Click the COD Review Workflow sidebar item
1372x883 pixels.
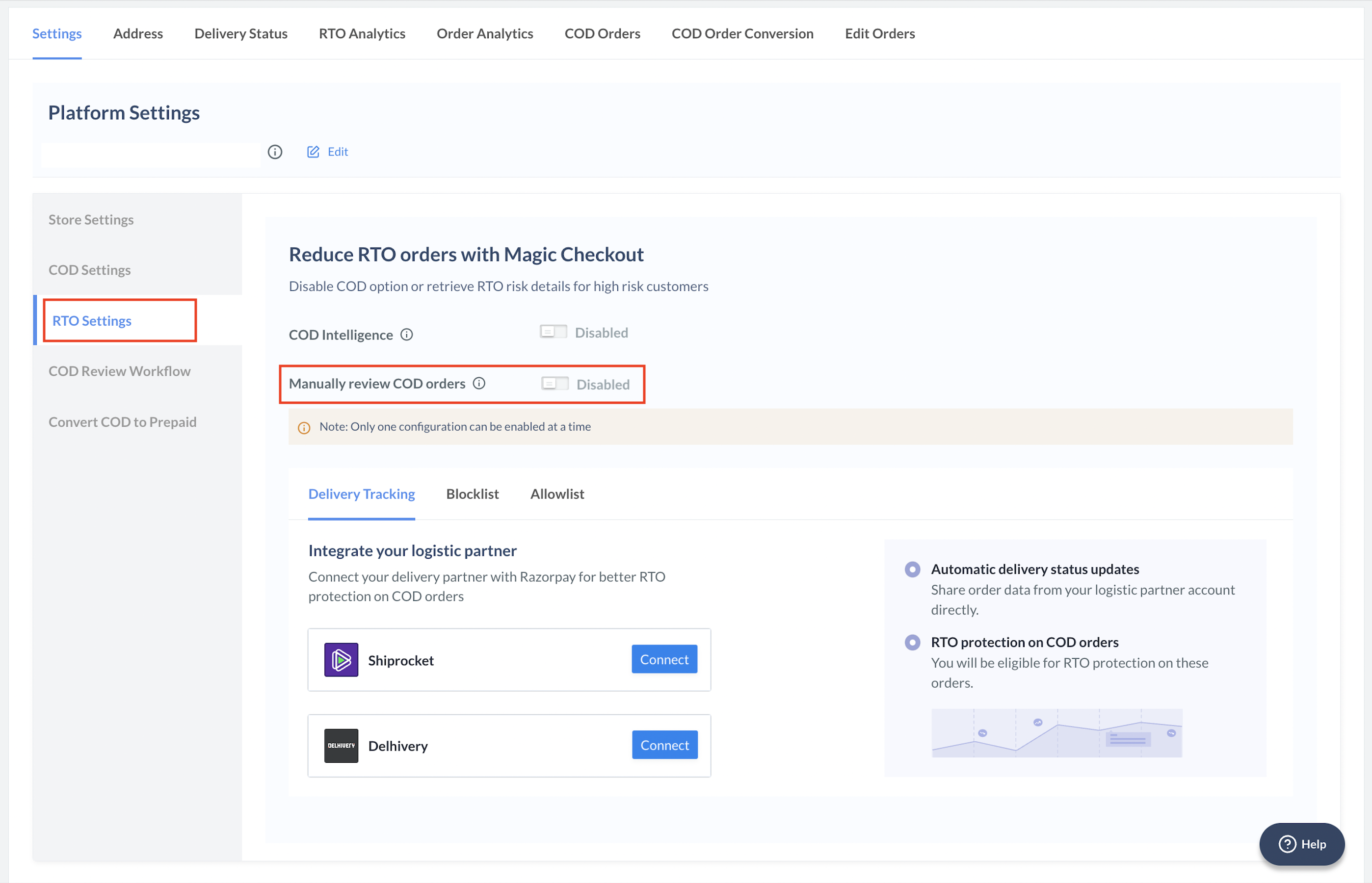coord(120,370)
